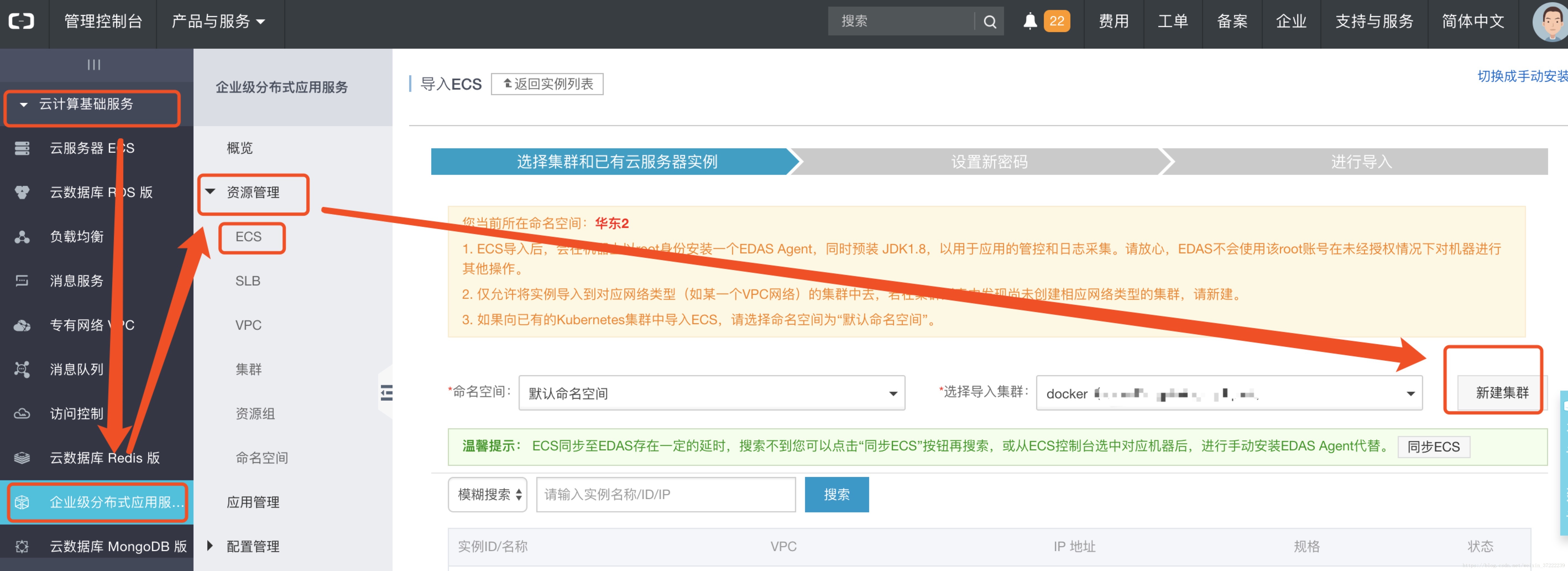
Task: Open the 选择导入集群 dropdown
Action: pyautogui.click(x=1229, y=393)
